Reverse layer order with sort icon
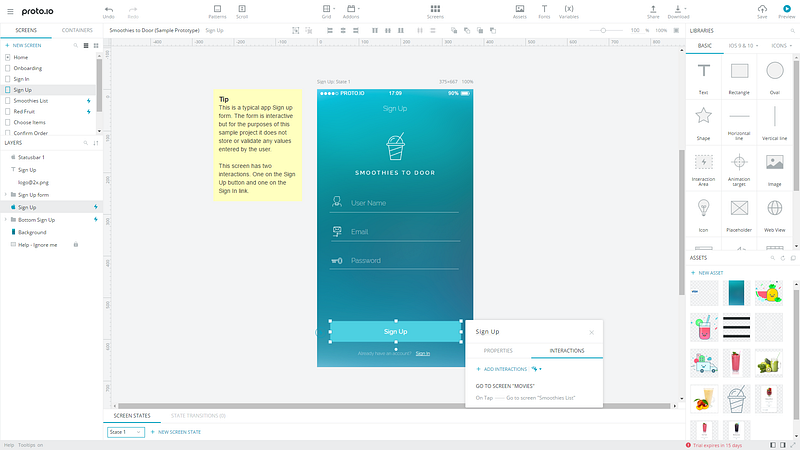This screenshot has height=450, width=800. pyautogui.click(x=96, y=143)
